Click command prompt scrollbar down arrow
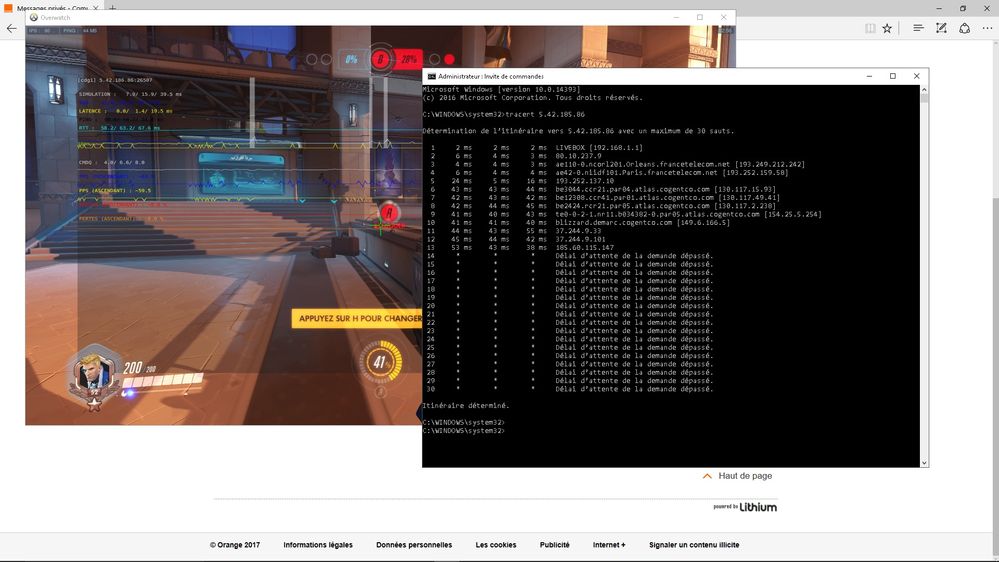Image resolution: width=999 pixels, height=562 pixels. pos(924,463)
